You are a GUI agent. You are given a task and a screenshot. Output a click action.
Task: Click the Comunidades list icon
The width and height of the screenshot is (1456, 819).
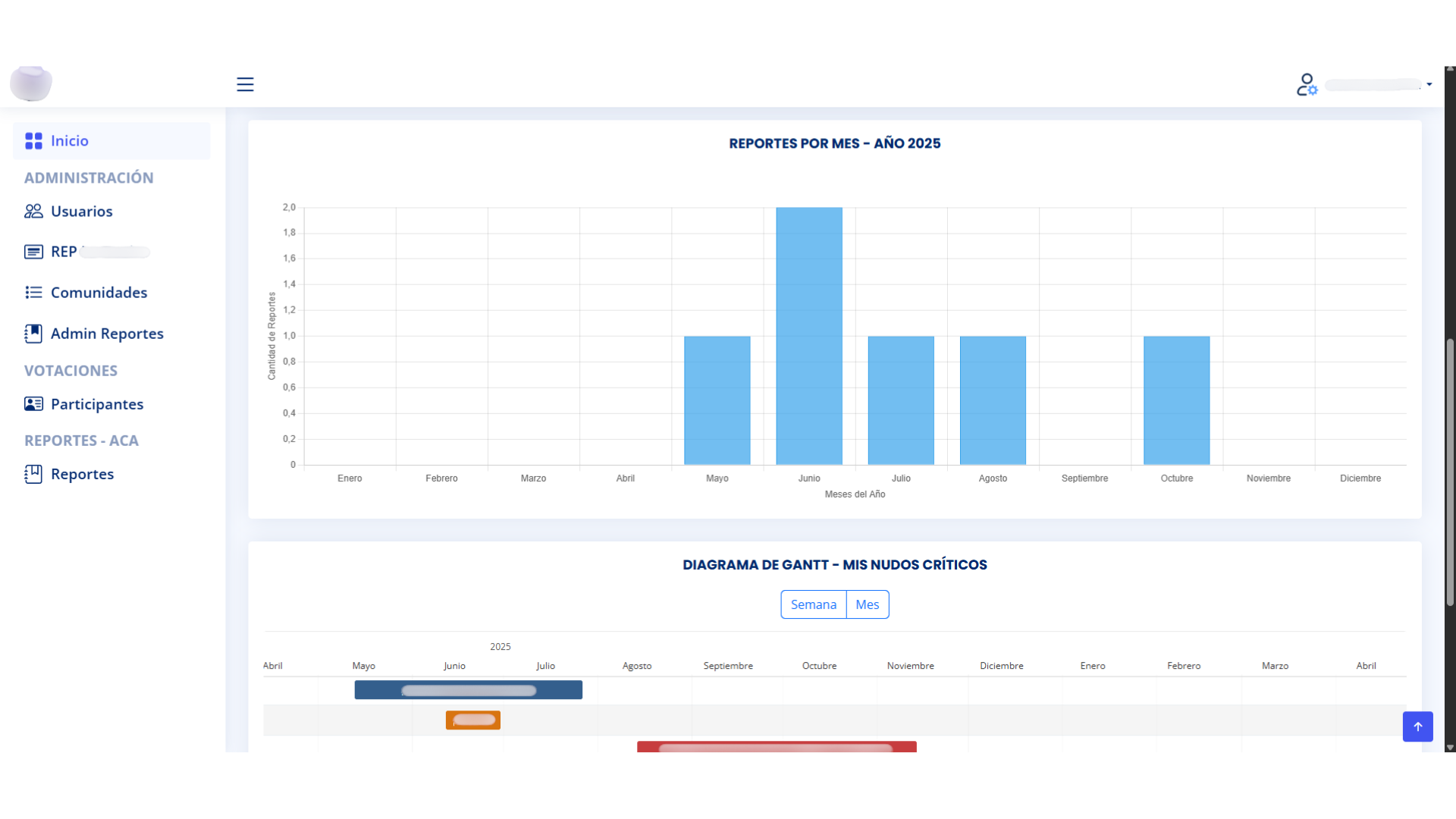[33, 293]
